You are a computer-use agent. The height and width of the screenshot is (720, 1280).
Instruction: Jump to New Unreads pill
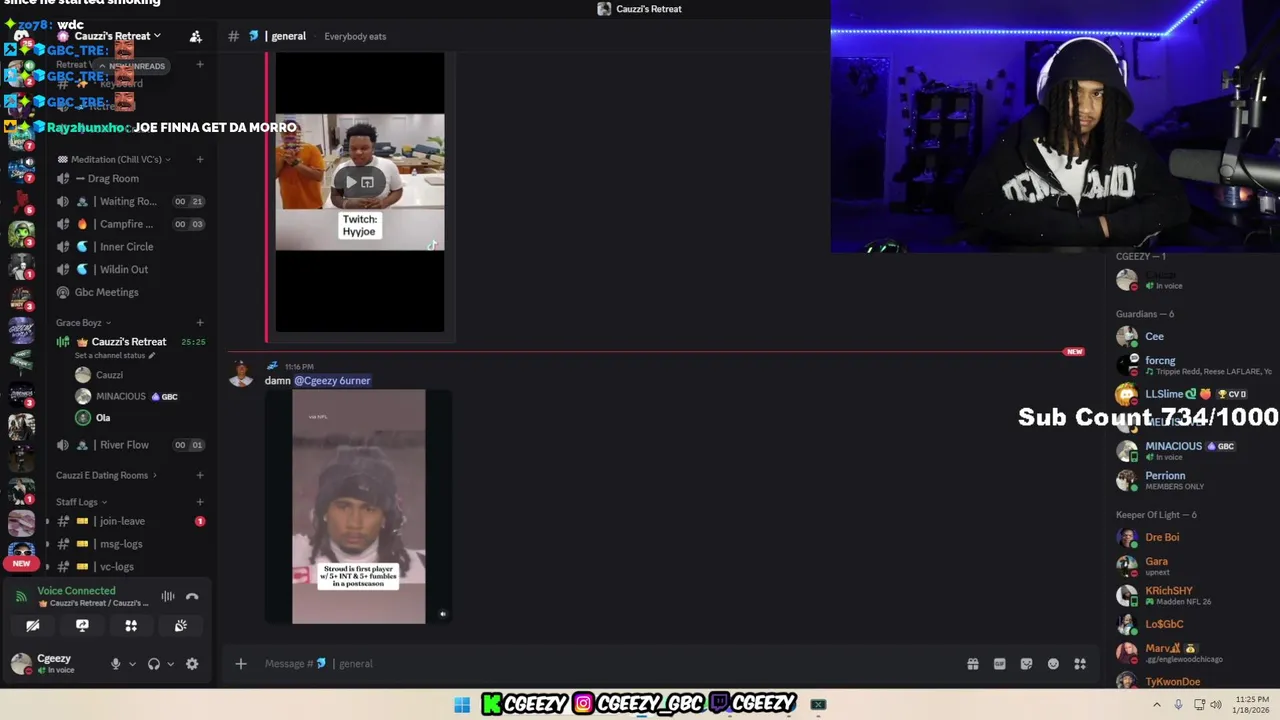click(x=131, y=66)
